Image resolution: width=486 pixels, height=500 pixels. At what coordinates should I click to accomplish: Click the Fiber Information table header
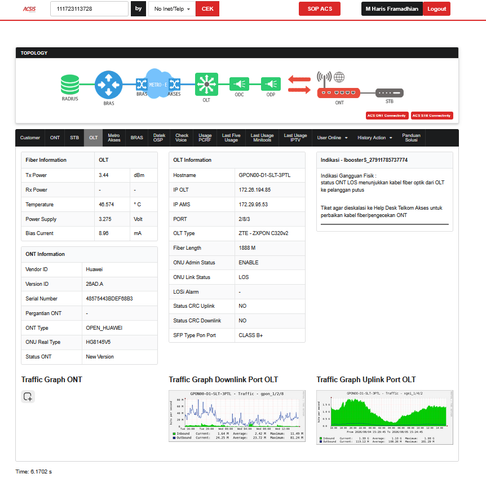point(46,160)
